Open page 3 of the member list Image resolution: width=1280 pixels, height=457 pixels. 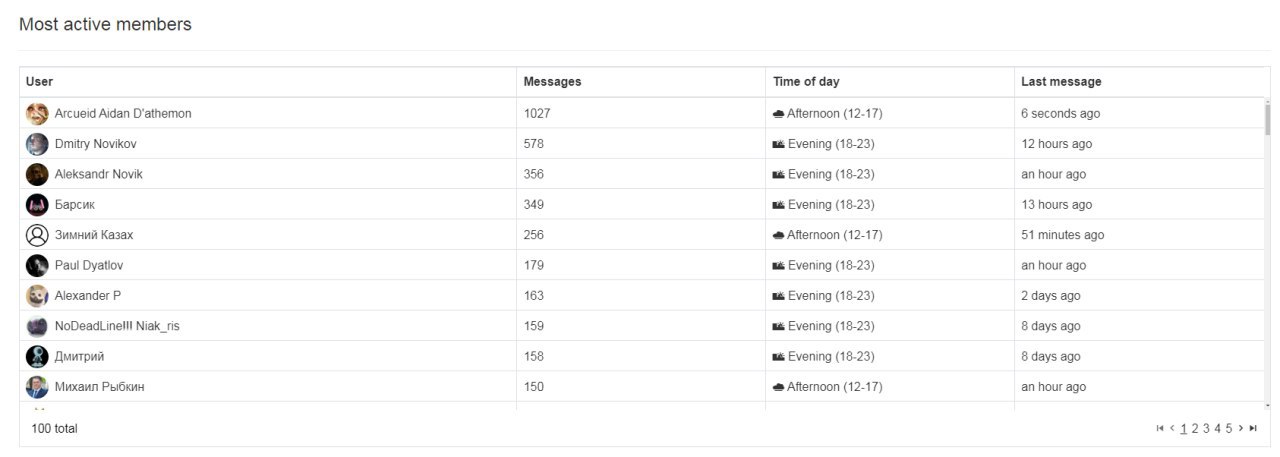[x=1206, y=428]
